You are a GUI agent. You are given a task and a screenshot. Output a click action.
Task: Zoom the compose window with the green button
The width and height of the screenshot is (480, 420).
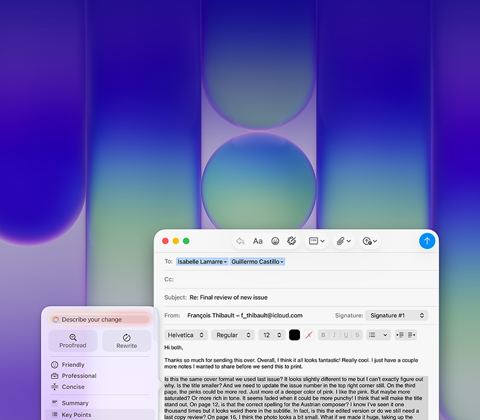tap(186, 241)
